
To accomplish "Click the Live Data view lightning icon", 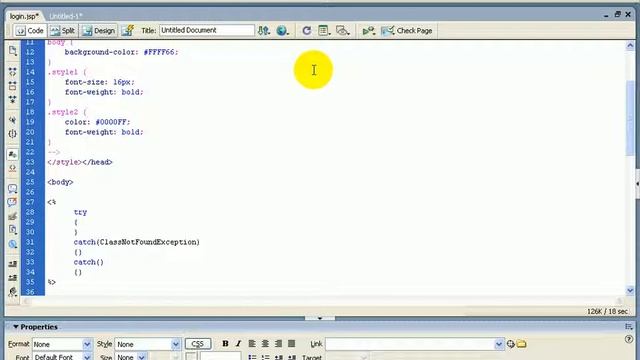I will (x=128, y=31).
